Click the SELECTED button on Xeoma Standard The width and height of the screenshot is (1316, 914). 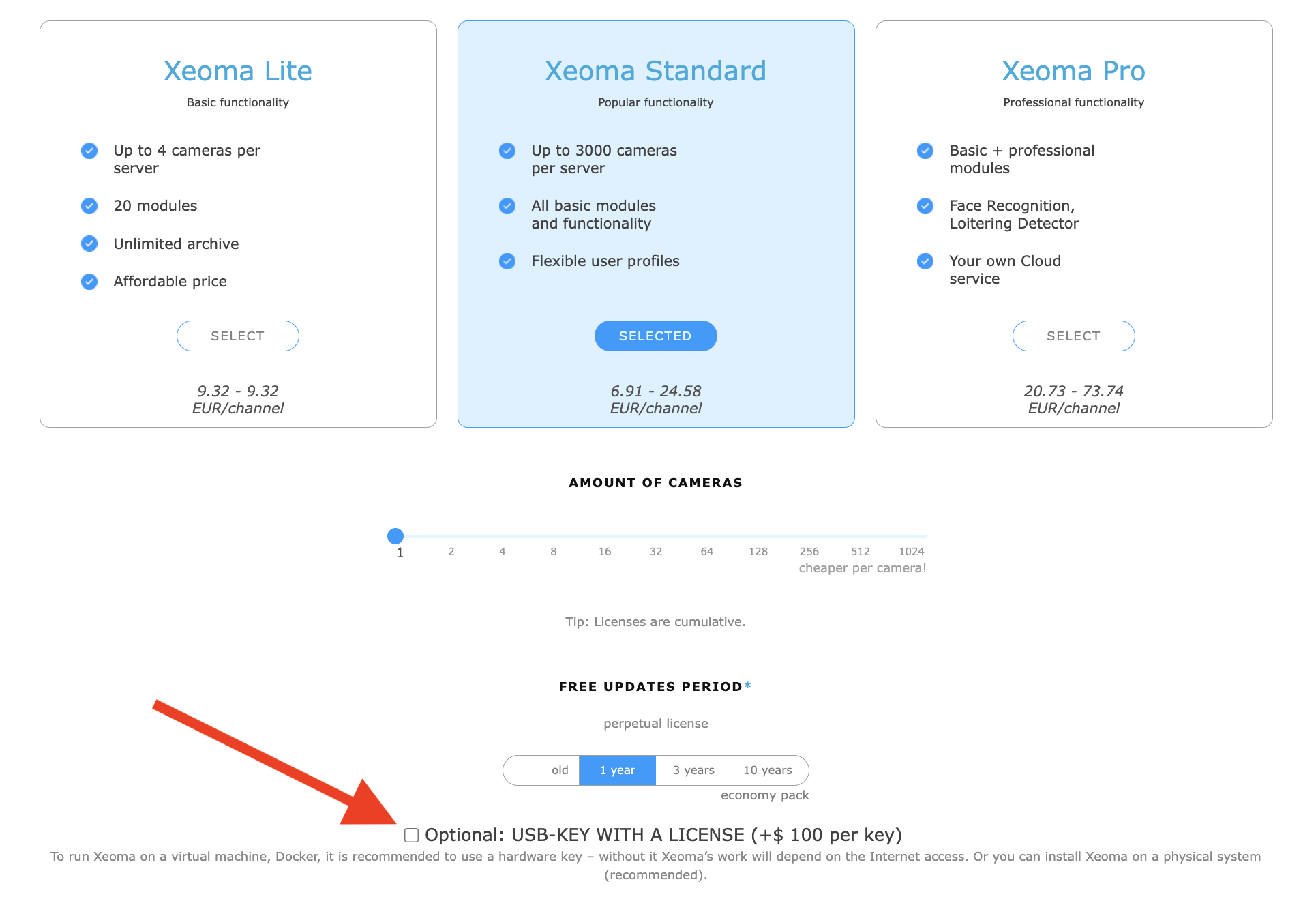pos(655,336)
